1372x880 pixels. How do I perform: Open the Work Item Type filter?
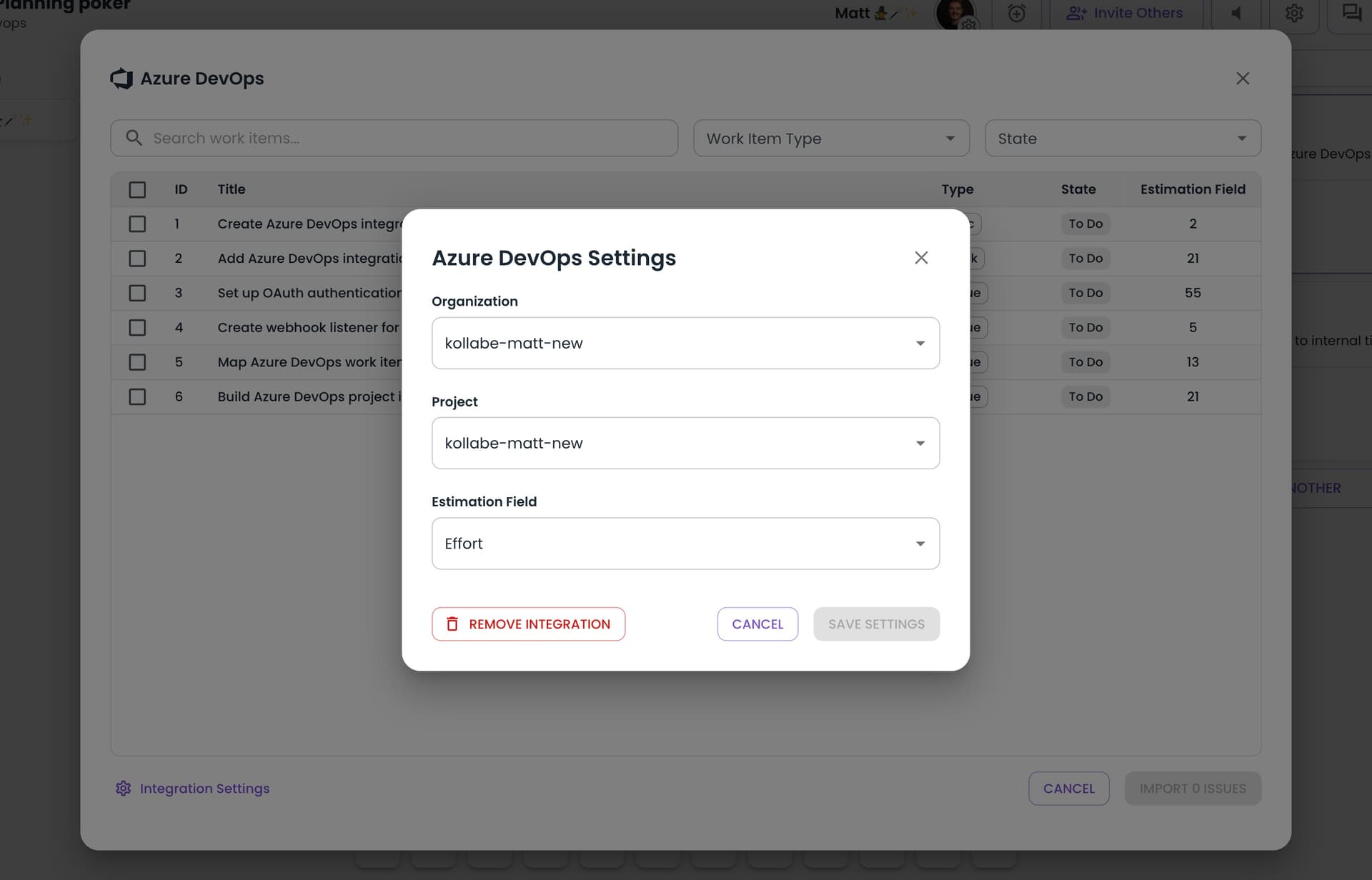830,139
